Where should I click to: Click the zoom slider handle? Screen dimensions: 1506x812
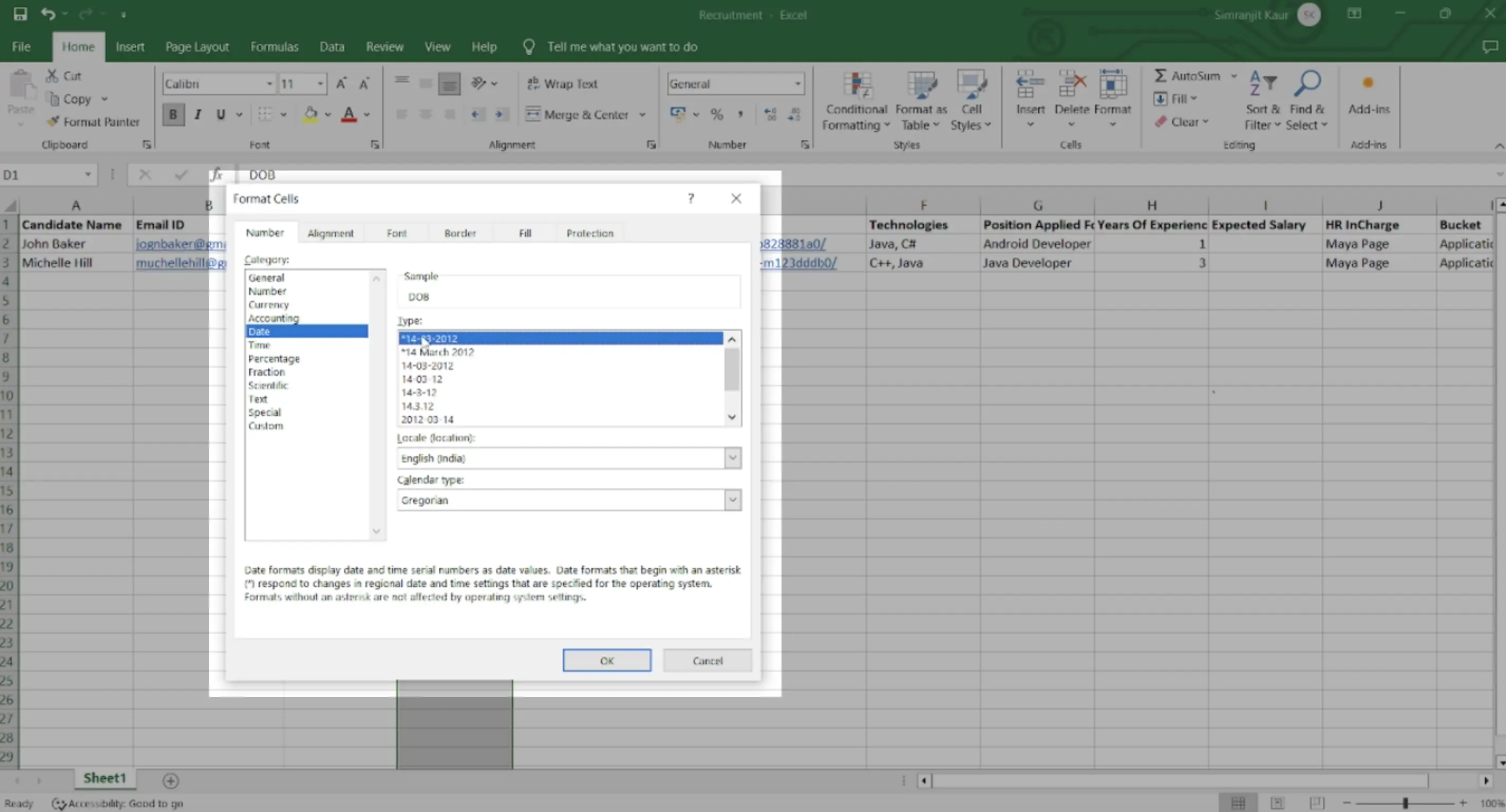pos(1406,803)
